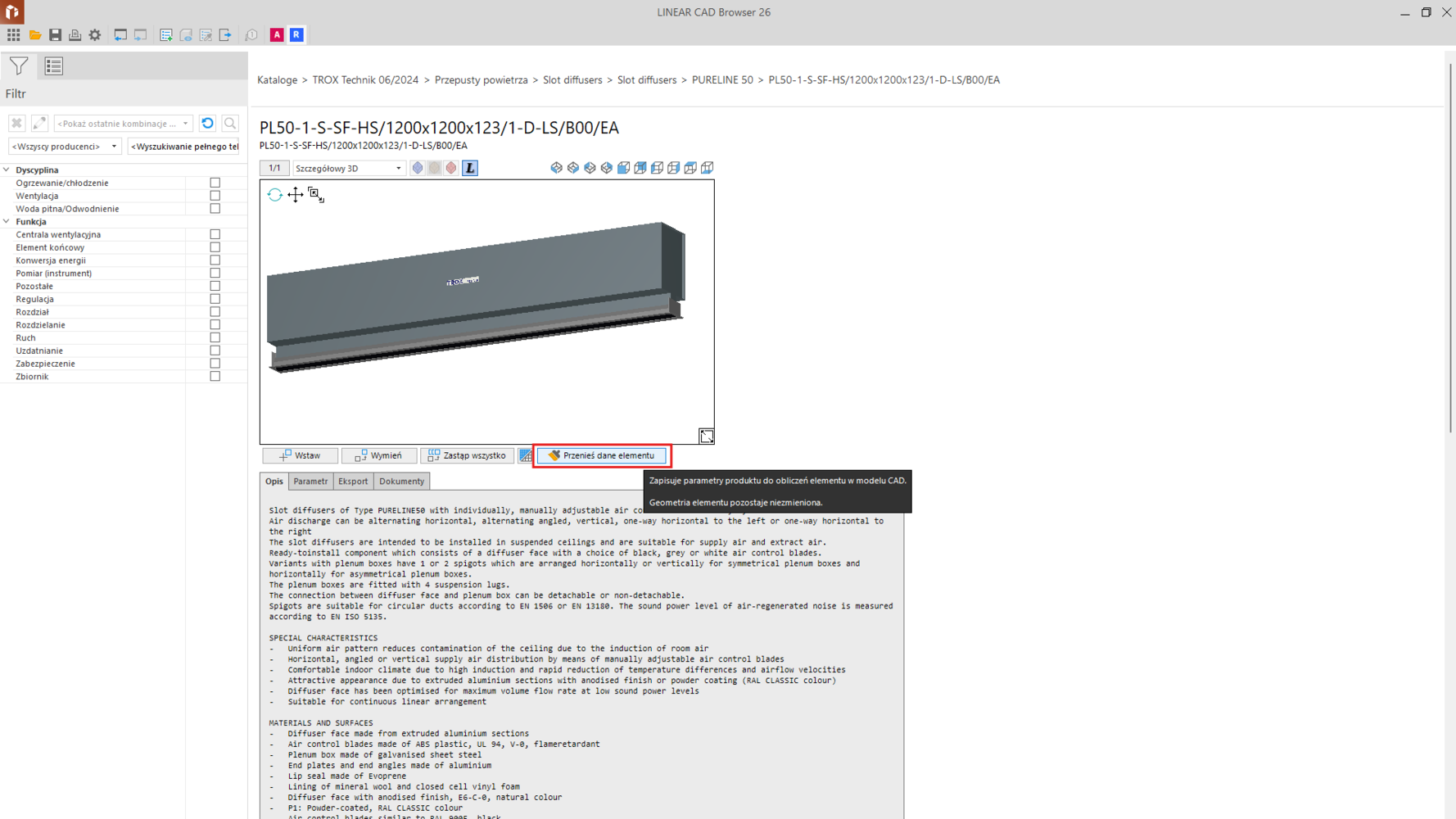Click the reset filter circular arrow icon

click(x=208, y=124)
